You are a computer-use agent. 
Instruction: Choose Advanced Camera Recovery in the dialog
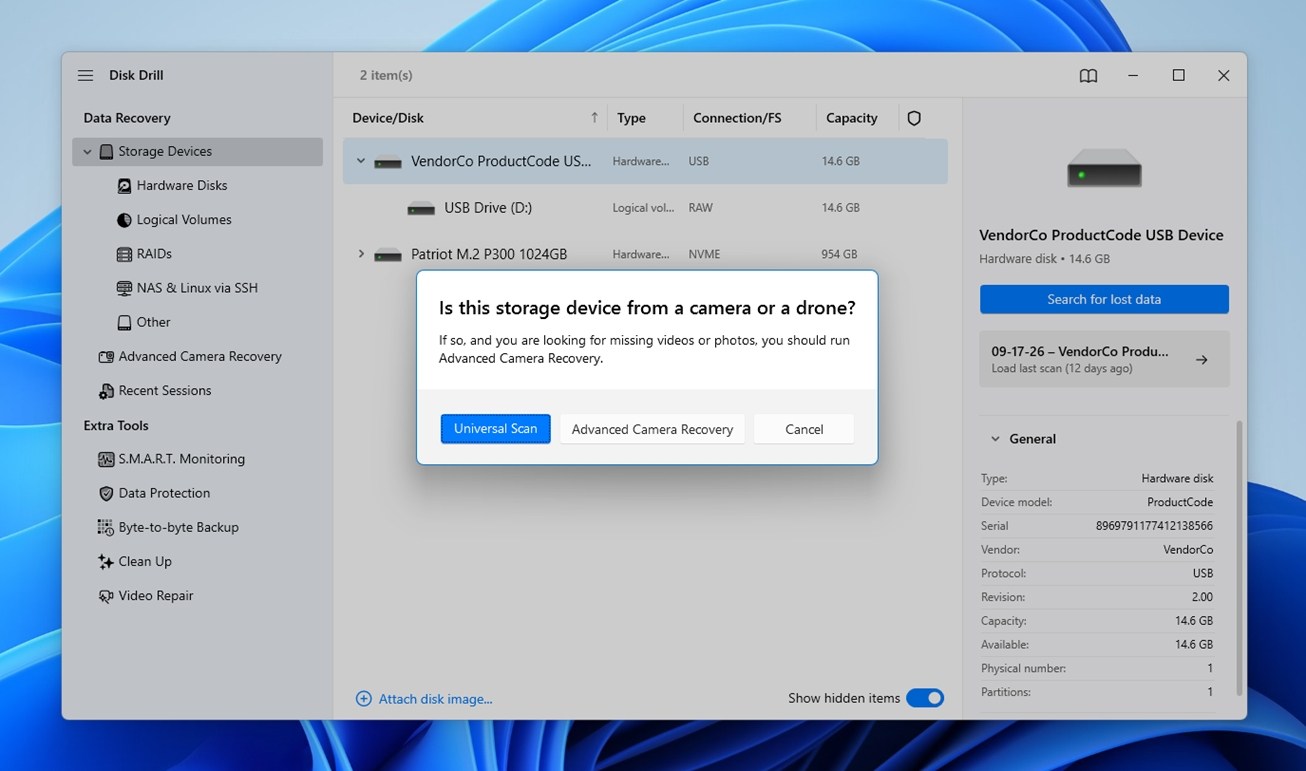click(652, 429)
